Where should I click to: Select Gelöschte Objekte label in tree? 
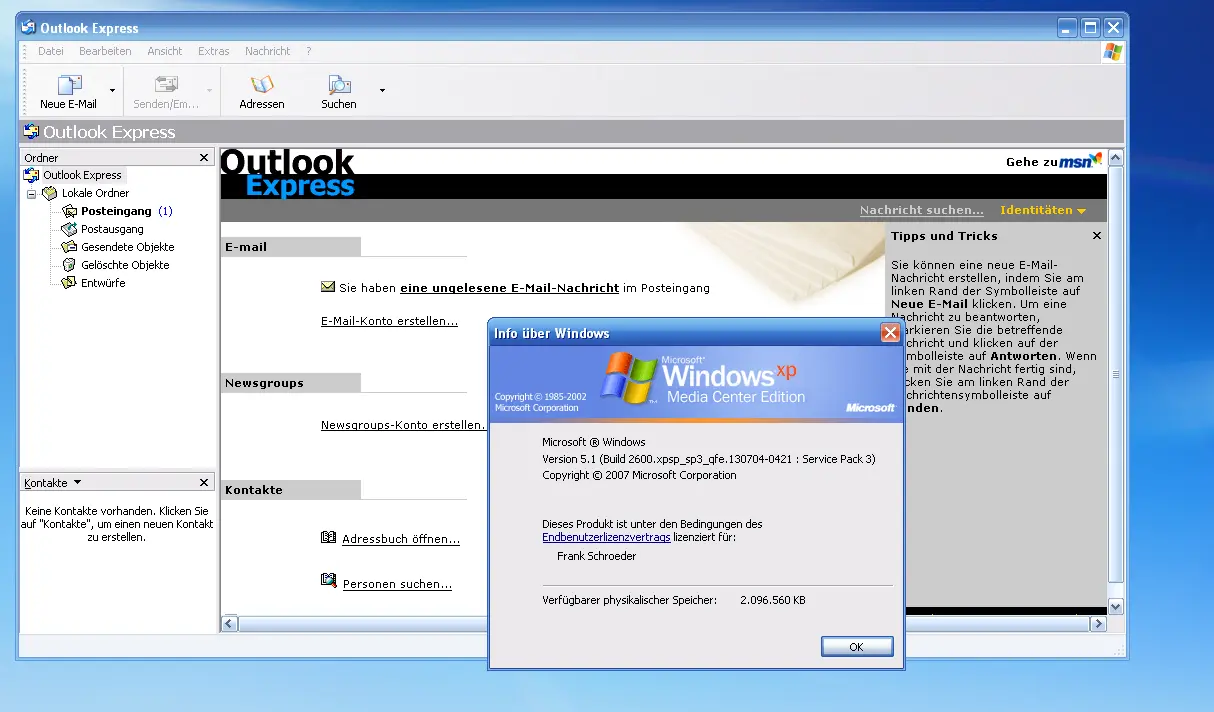[125, 265]
